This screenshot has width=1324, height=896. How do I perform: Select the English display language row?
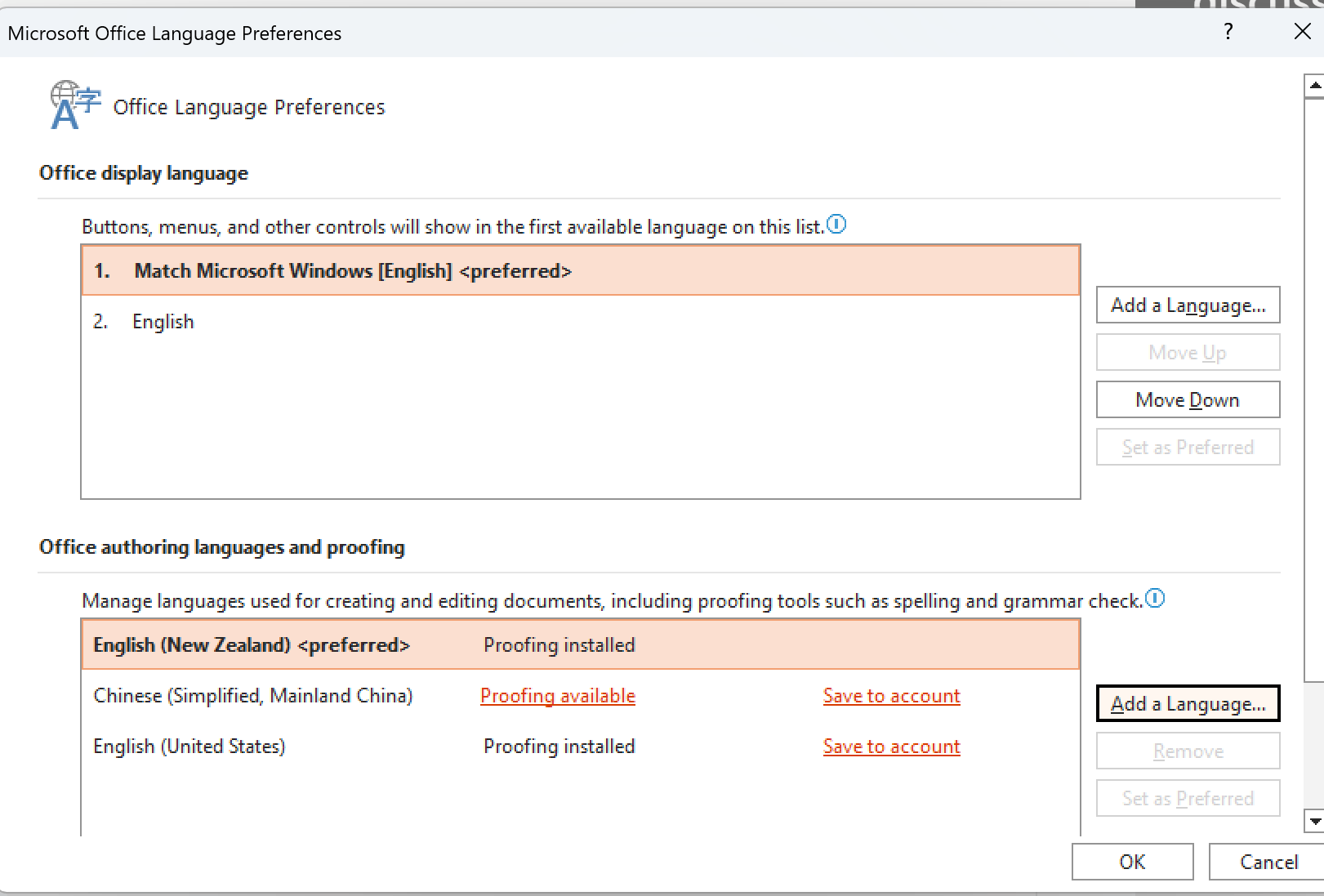pos(581,321)
